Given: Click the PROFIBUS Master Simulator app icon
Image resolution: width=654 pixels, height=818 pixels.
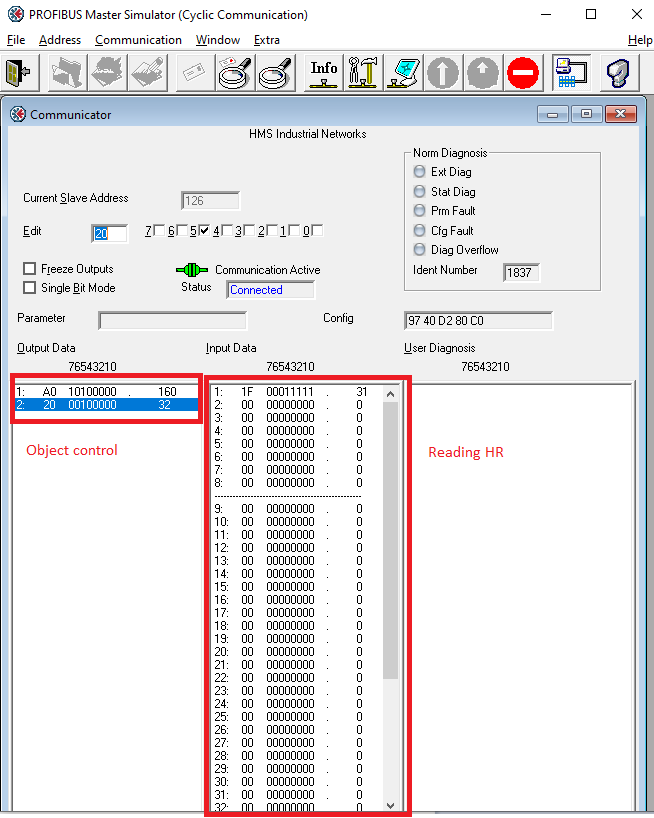Looking at the screenshot, I should 16,14.
